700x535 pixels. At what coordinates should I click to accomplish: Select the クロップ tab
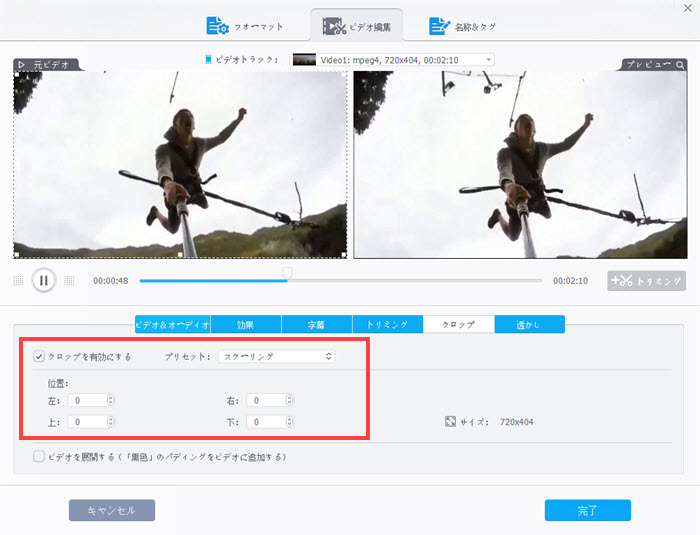[x=458, y=324]
